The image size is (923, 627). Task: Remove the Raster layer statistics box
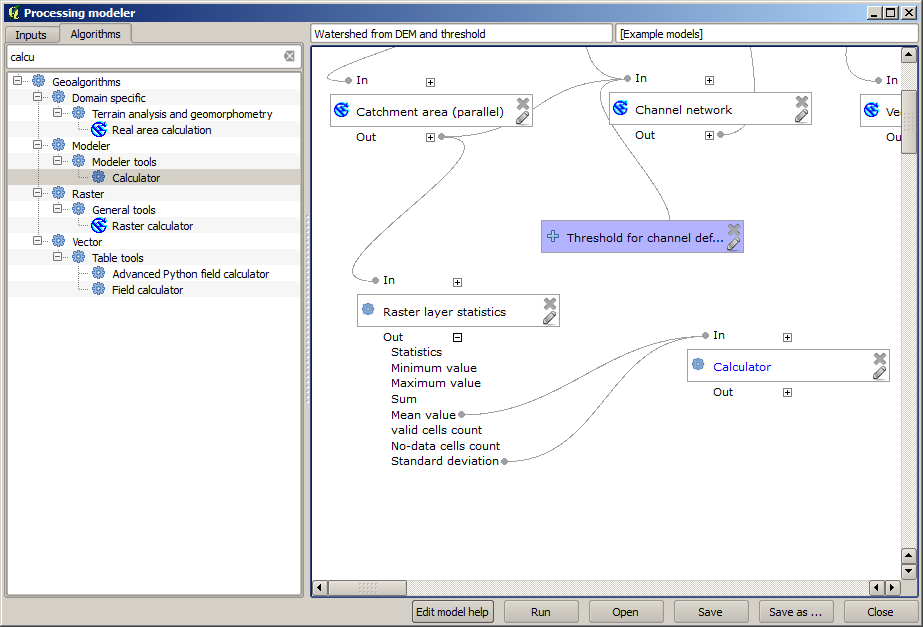click(549, 301)
